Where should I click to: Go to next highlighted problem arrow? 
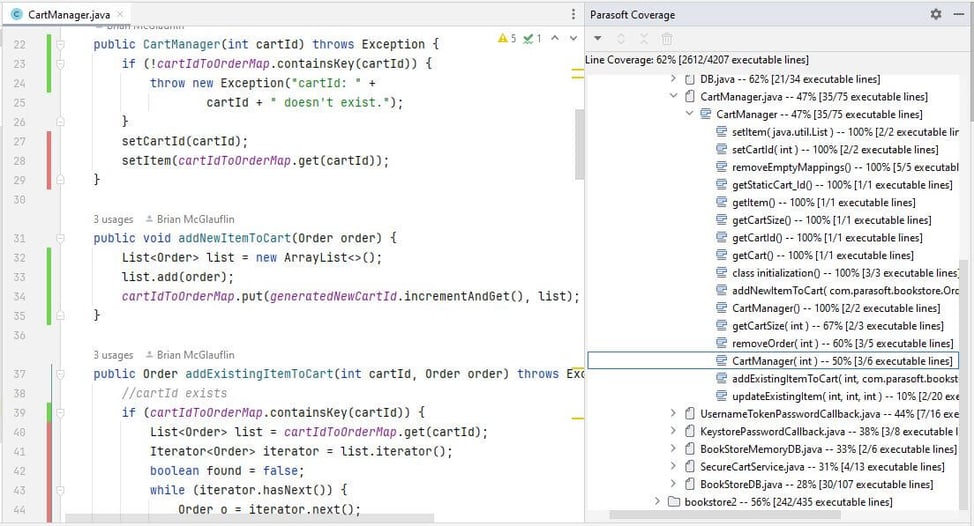pos(573,39)
